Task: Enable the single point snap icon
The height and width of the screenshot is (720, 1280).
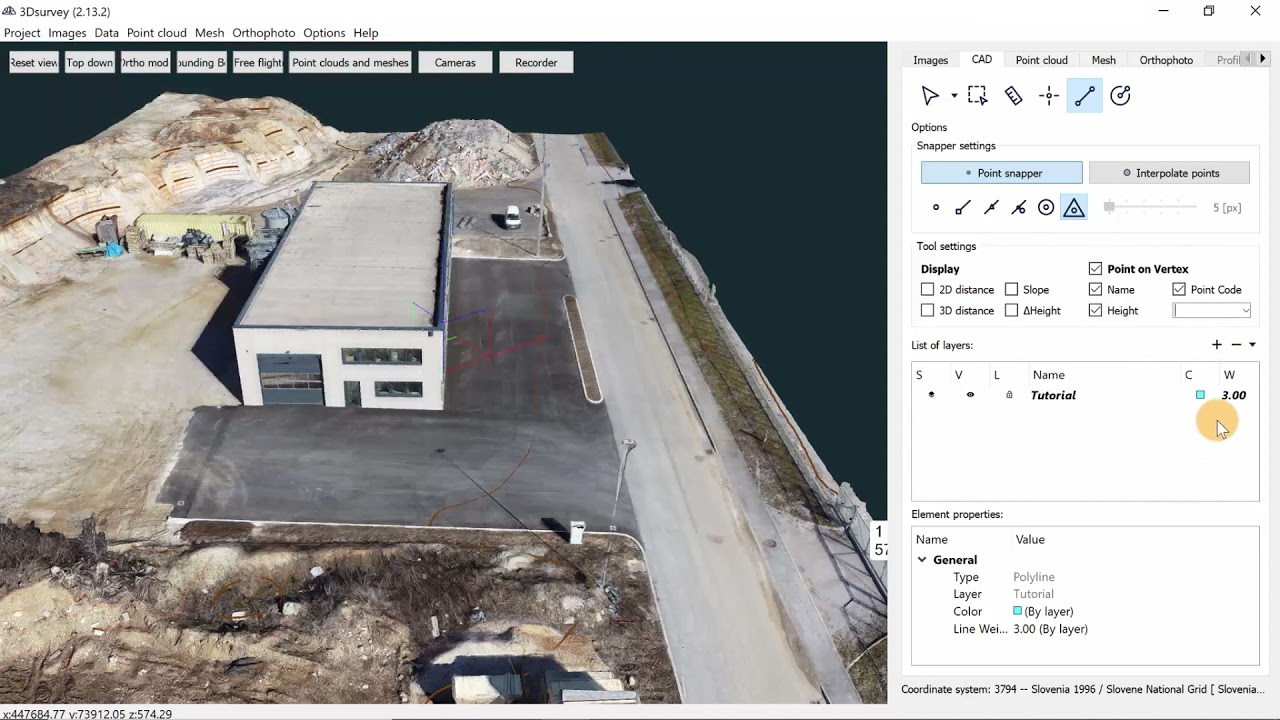Action: [x=936, y=208]
